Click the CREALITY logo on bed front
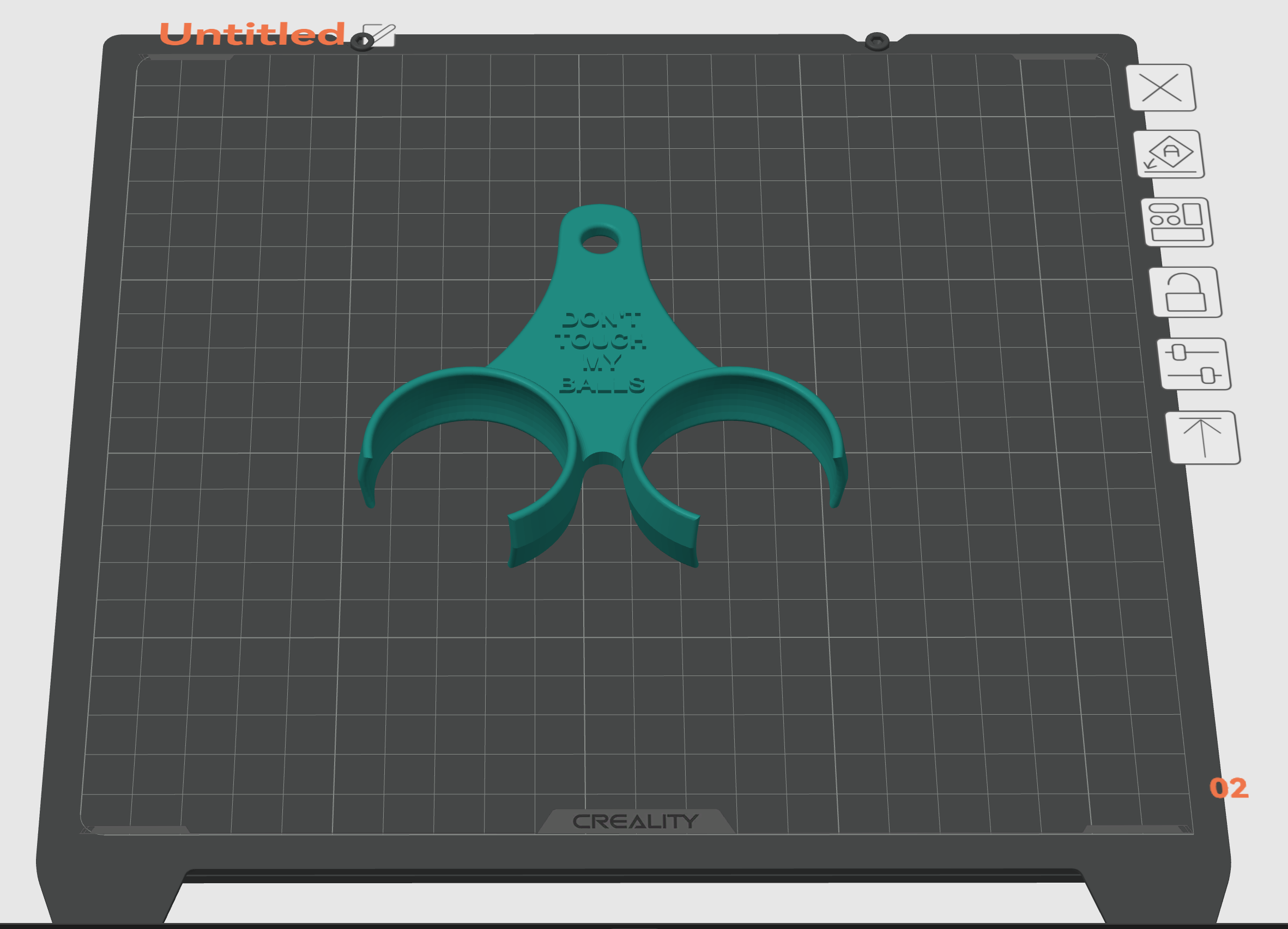Viewport: 1288px width, 929px height. click(636, 821)
